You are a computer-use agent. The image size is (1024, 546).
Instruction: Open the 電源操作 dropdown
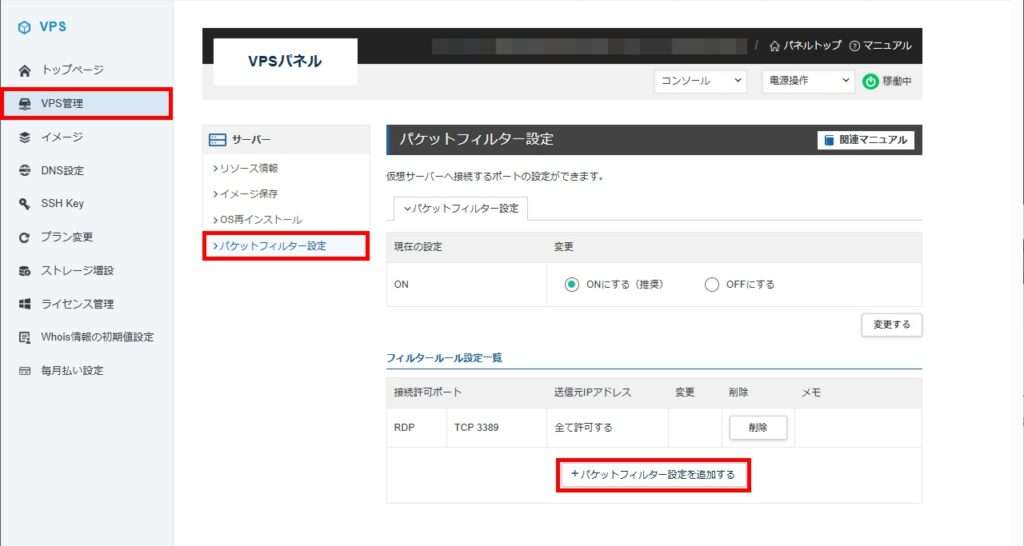coord(806,81)
